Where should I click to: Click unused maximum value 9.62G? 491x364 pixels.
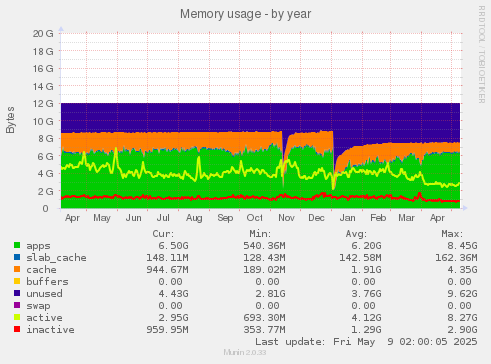(x=462, y=294)
